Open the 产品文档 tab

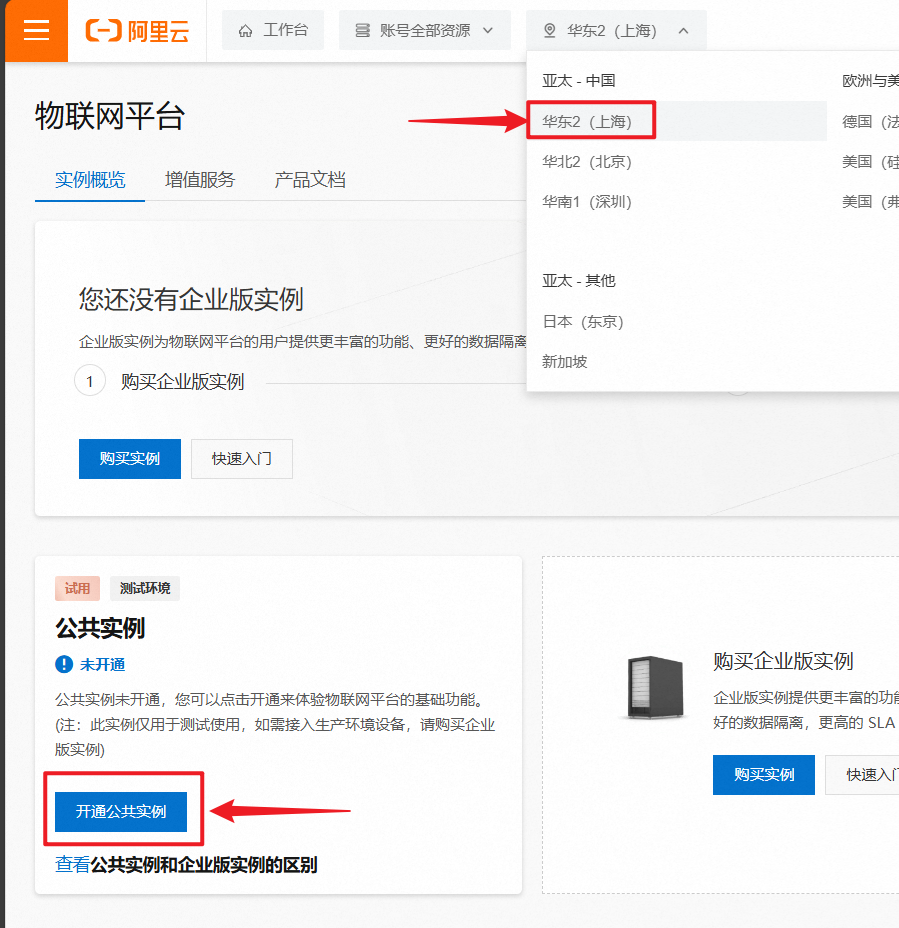(x=310, y=180)
